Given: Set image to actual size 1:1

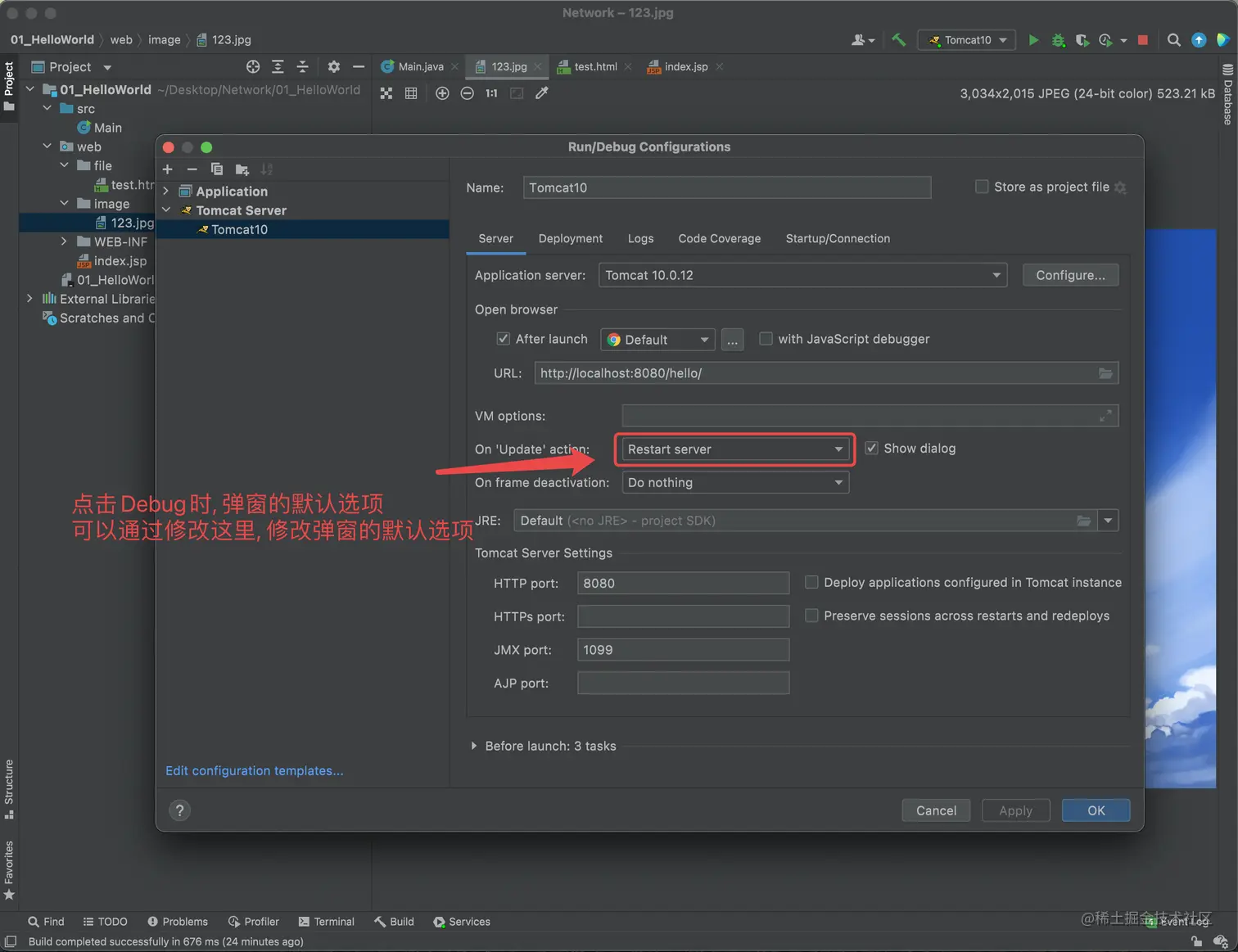Looking at the screenshot, I should [x=491, y=93].
